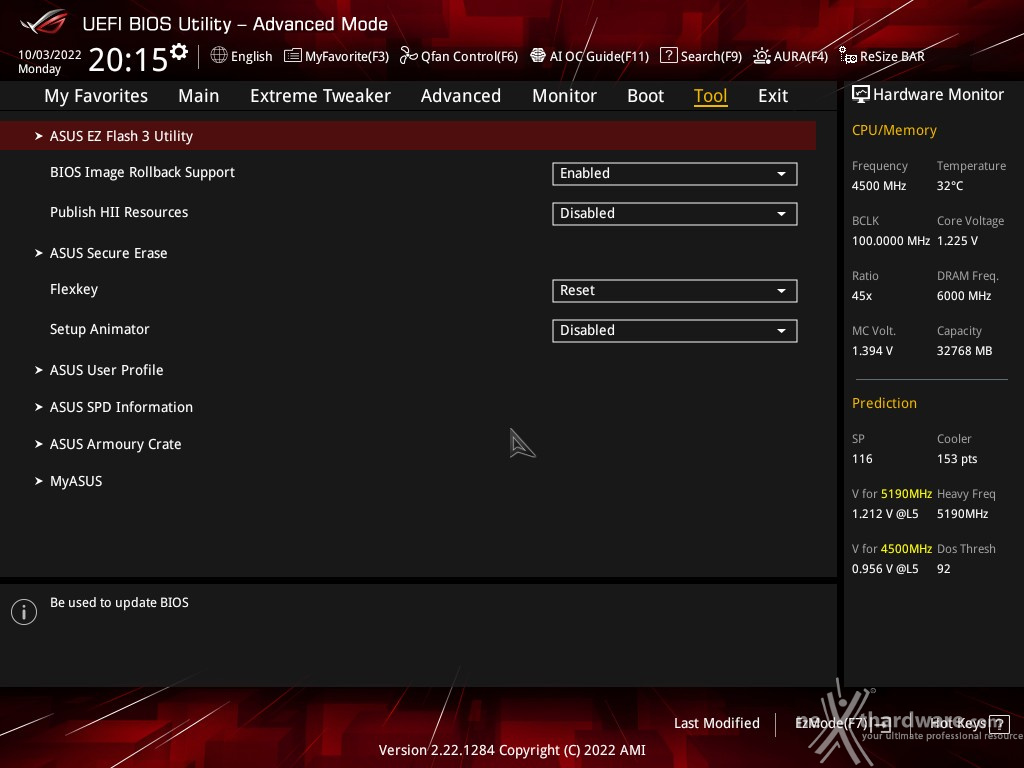The height and width of the screenshot is (768, 1024).
Task: Switch to Extreme Tweaker tab
Action: [320, 96]
